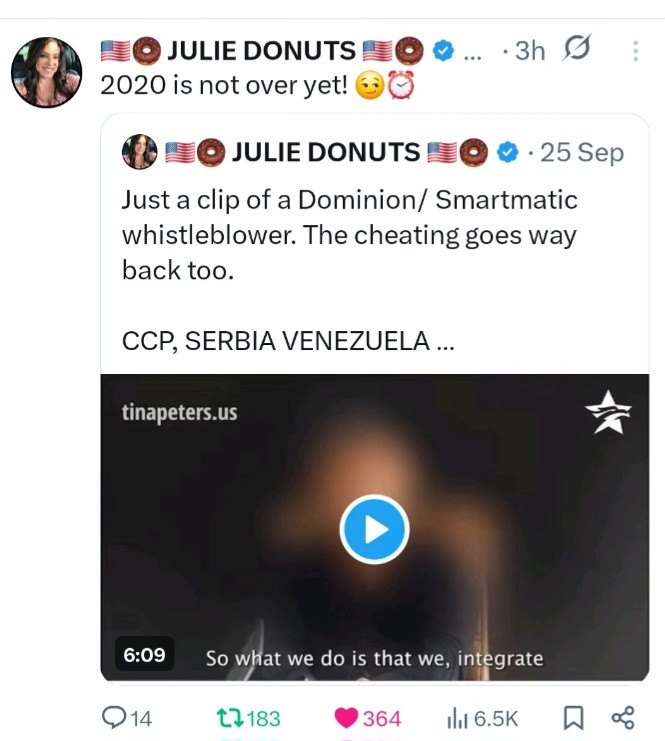Open the quoted tweet text about Dominion

tap(349, 234)
